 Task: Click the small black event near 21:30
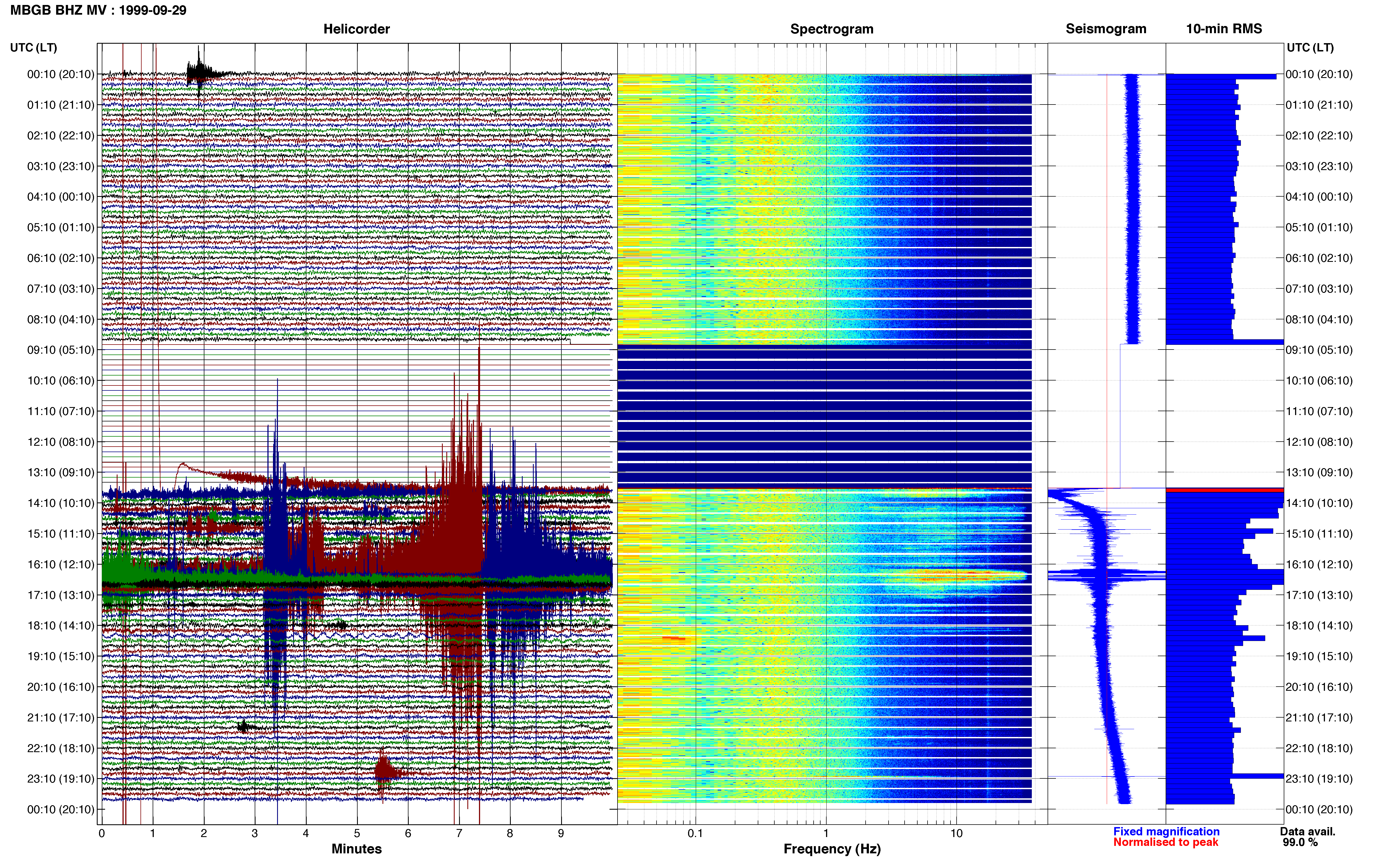(x=244, y=727)
